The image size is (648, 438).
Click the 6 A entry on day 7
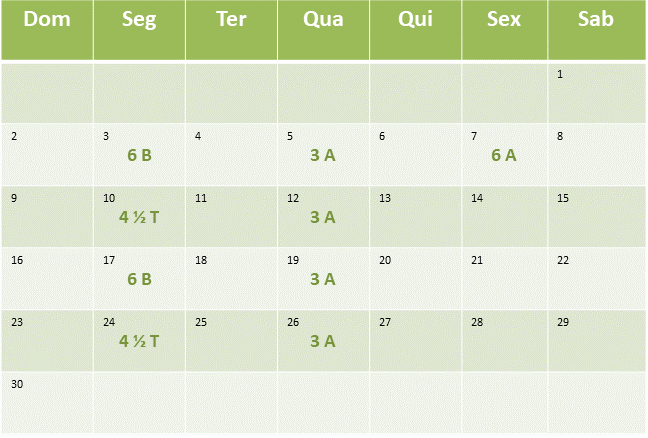point(504,155)
